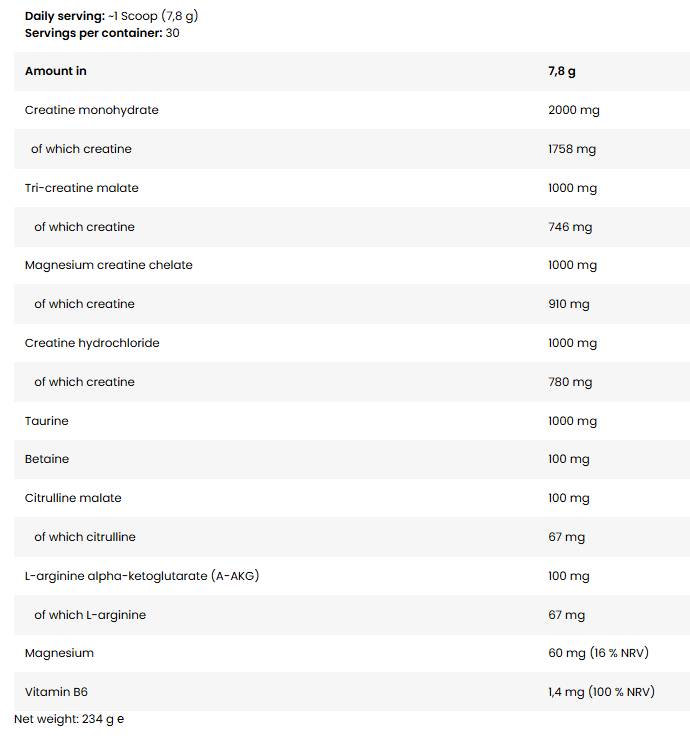Click the "60 mg (16 % NRV)" value

click(598, 653)
